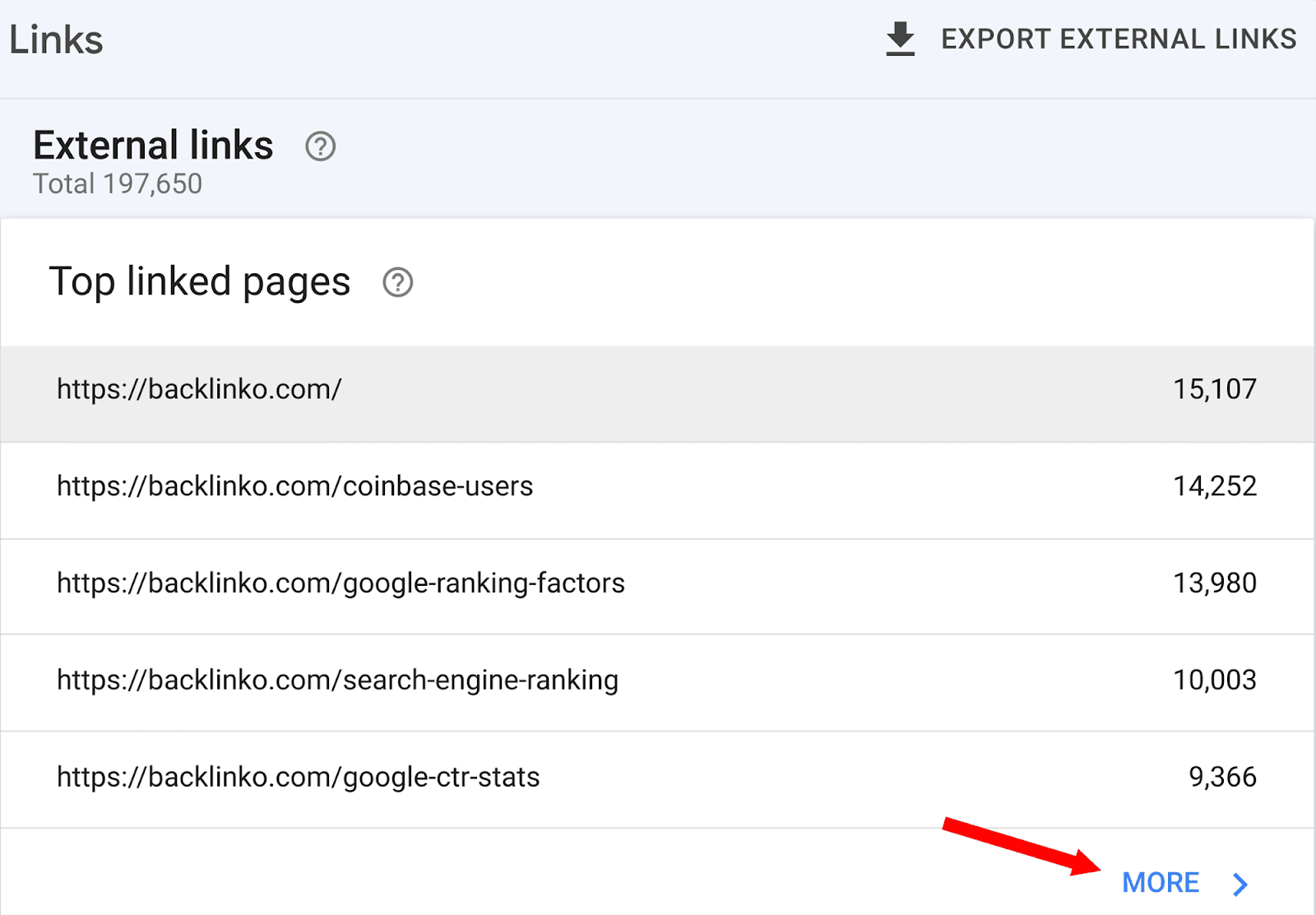Click the download icon beside Export External Links
This screenshot has width=1316, height=915.
coord(900,38)
